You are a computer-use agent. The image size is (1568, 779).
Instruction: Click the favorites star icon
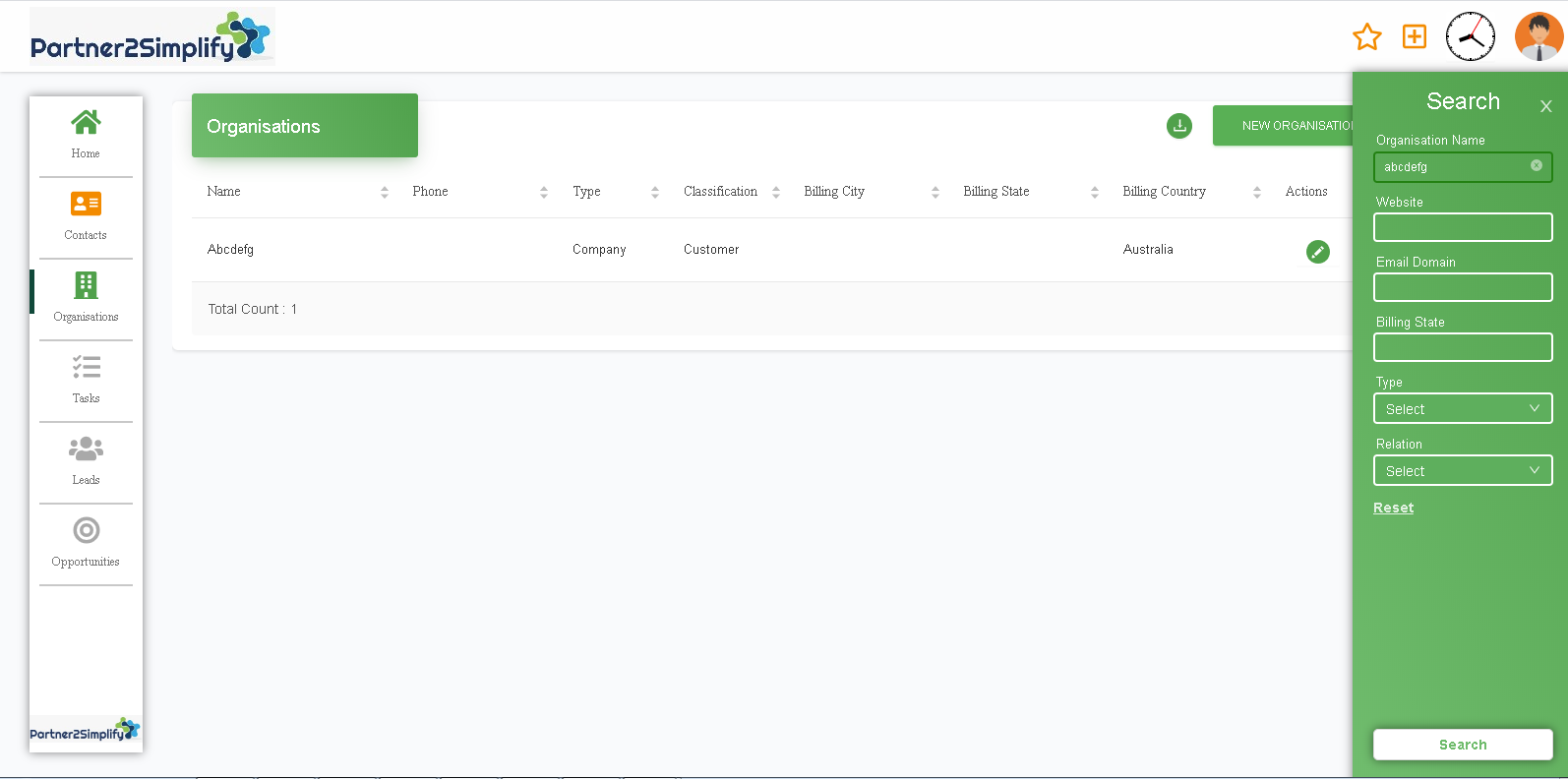(1366, 37)
